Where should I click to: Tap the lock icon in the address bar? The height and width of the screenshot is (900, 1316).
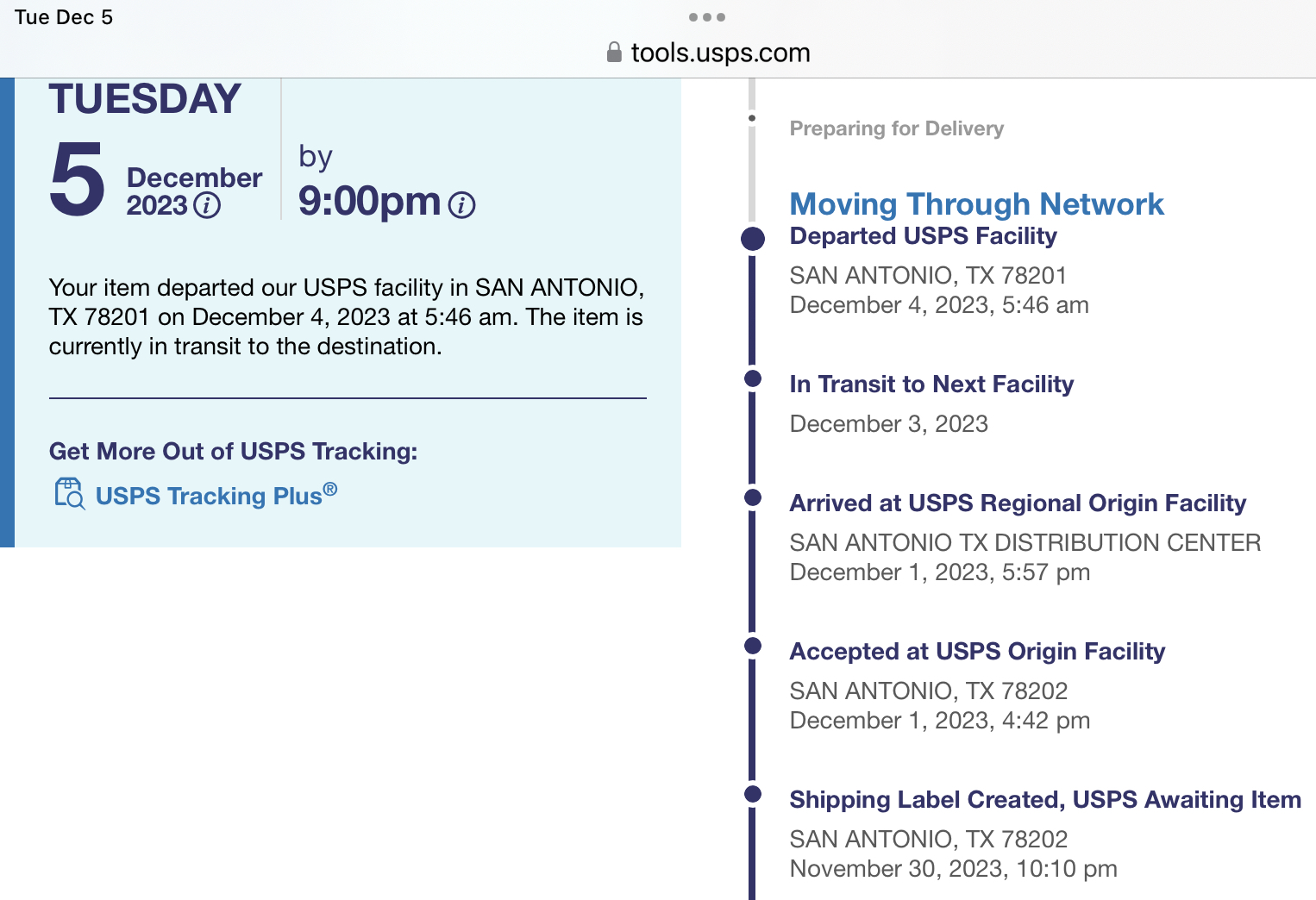[x=614, y=53]
